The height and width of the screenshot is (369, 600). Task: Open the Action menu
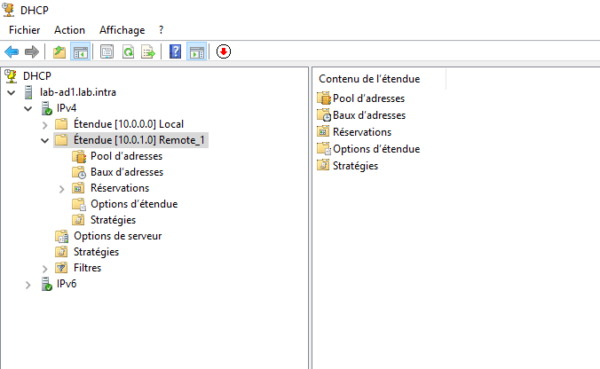click(70, 30)
